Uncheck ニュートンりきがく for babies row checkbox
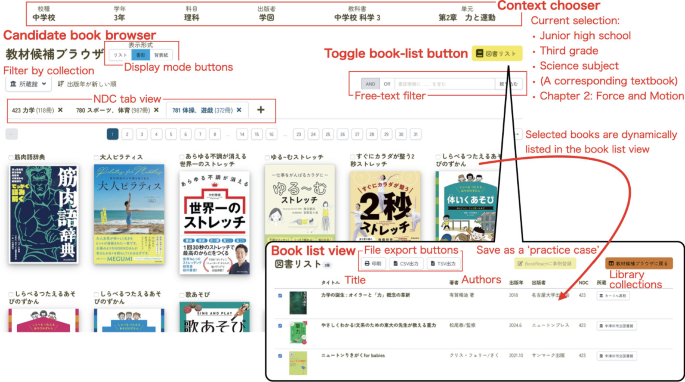Viewport: 685px width, 382px height. click(x=280, y=356)
